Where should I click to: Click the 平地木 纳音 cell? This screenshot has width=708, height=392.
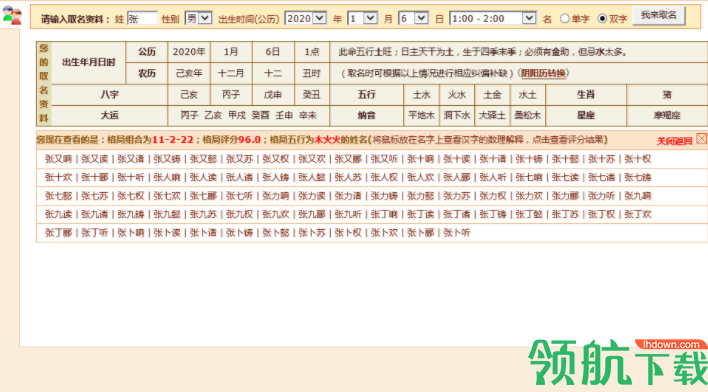point(421,116)
